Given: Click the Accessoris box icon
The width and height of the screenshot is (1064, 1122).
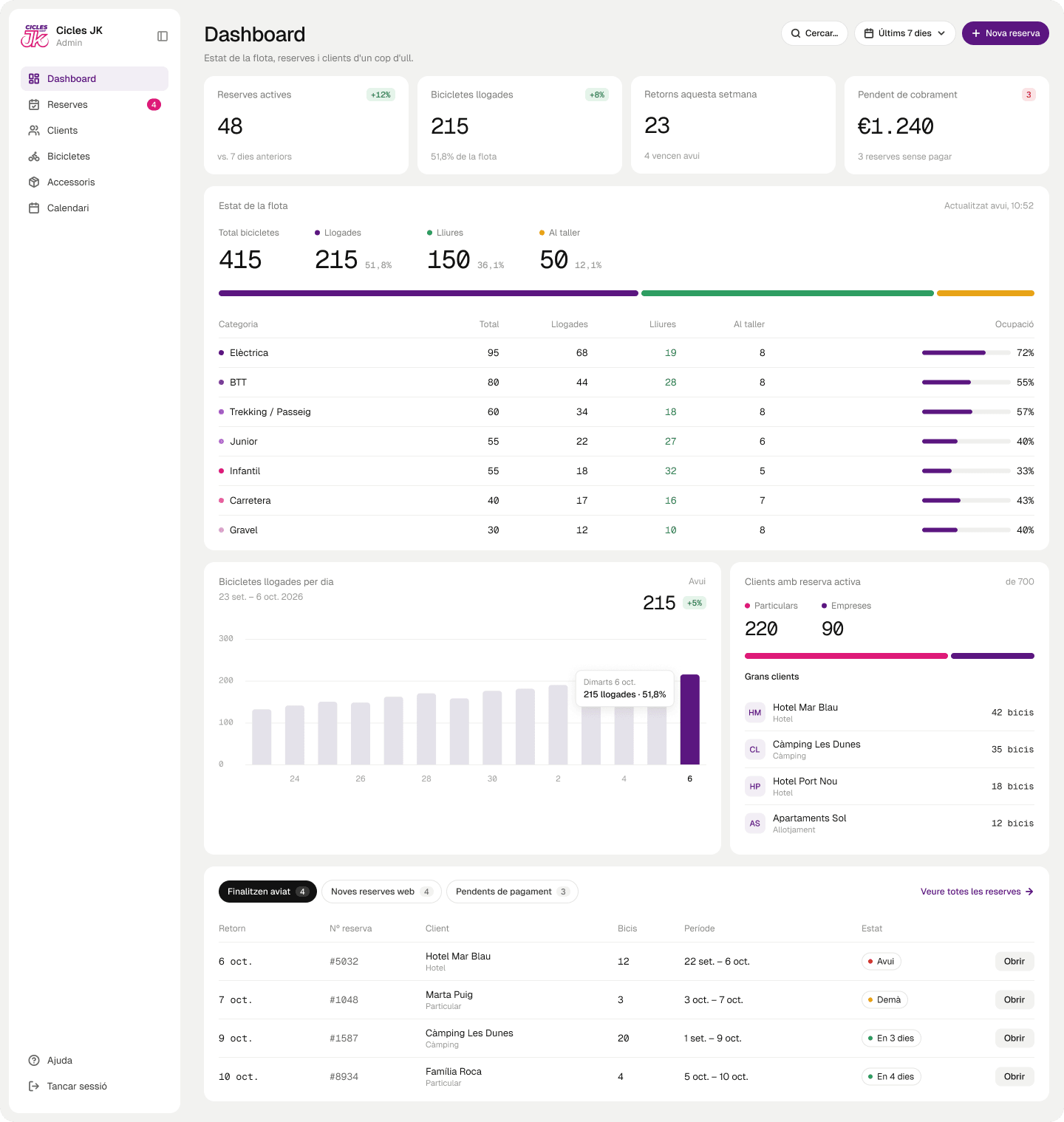Looking at the screenshot, I should point(34,182).
